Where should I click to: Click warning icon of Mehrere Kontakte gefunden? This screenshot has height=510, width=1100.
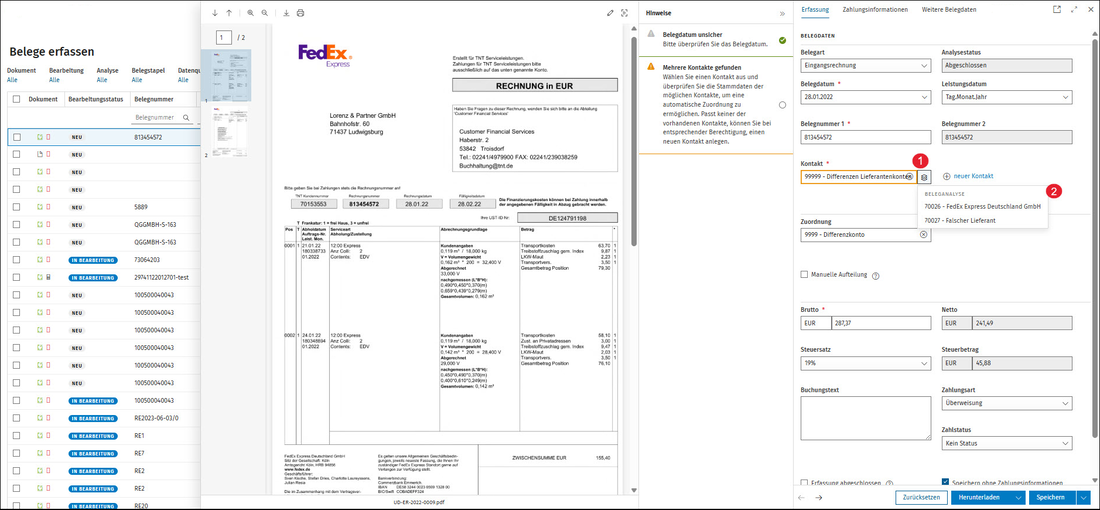coord(651,66)
